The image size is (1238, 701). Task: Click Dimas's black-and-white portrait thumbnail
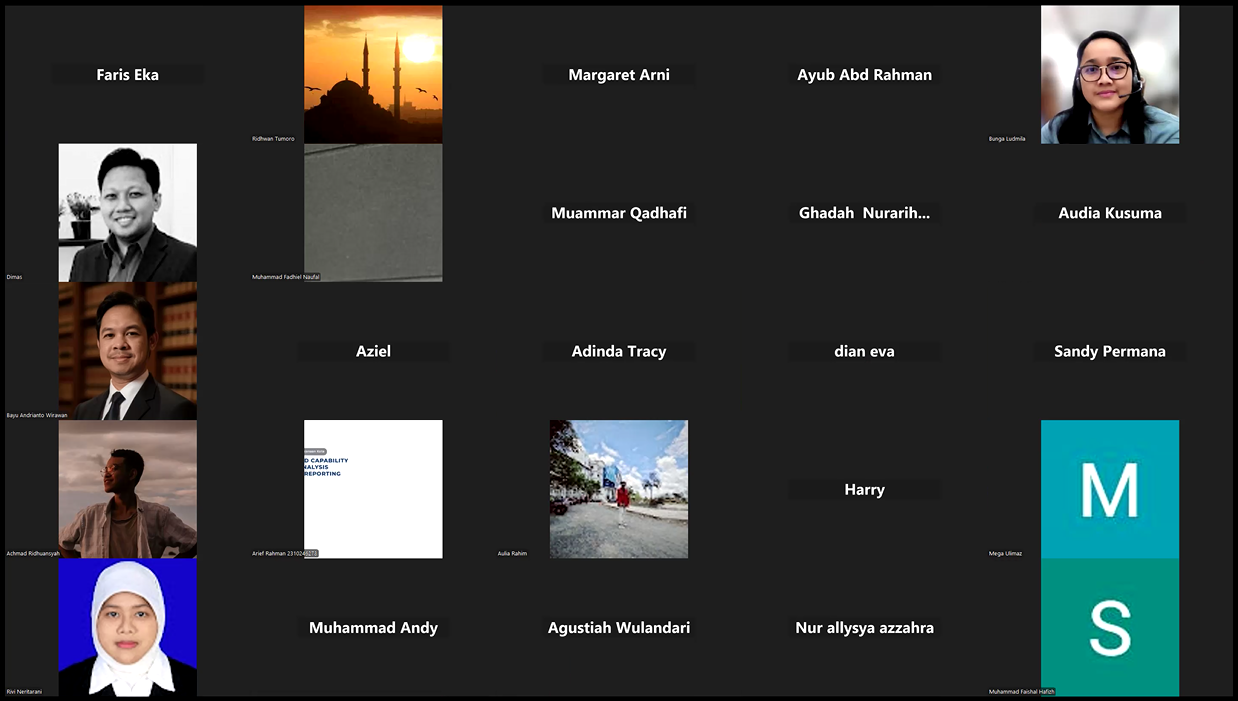127,213
